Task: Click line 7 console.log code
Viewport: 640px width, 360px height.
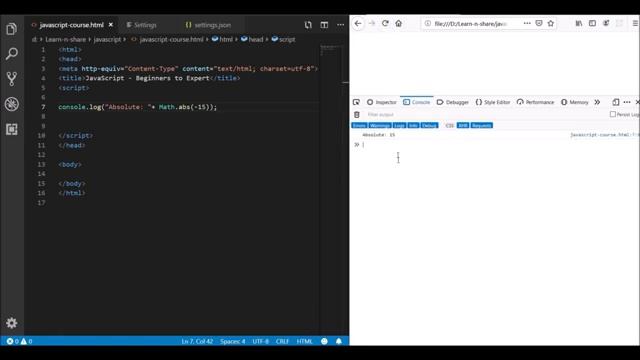Action: (138, 107)
